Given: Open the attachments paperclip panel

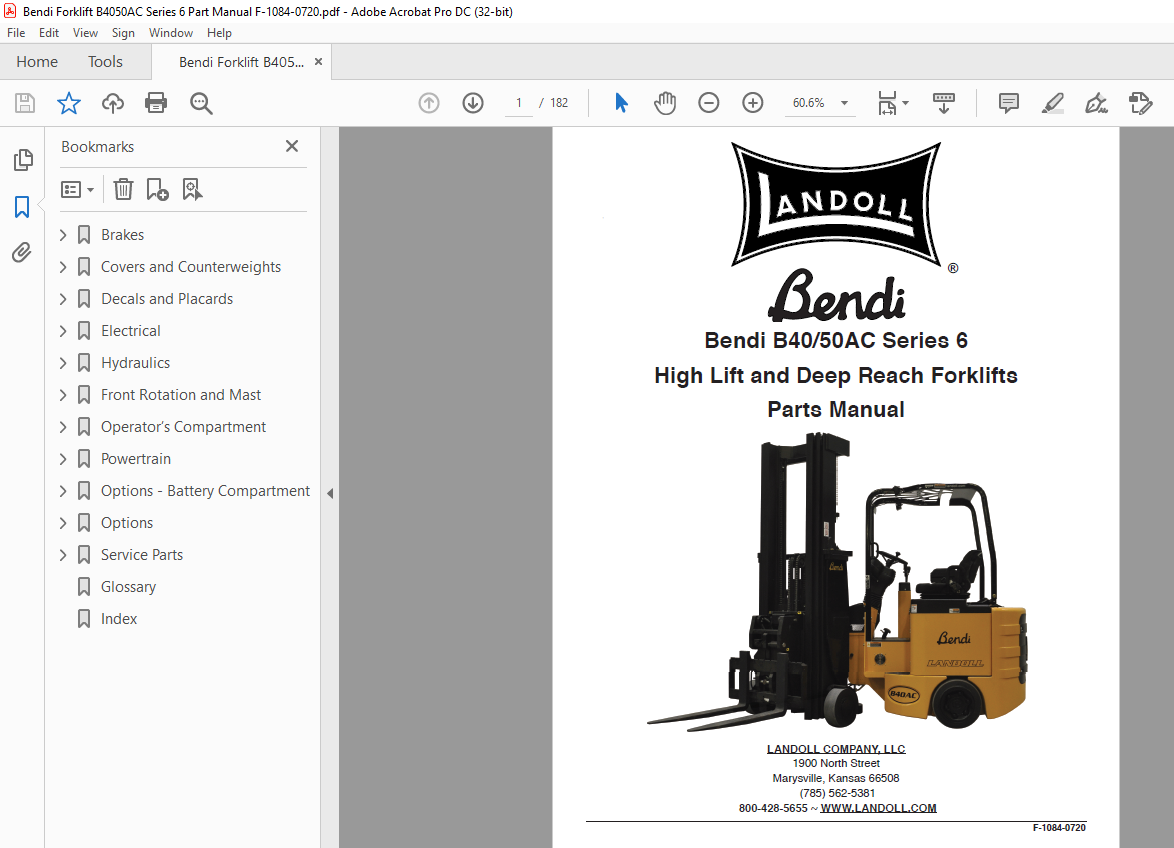Looking at the screenshot, I should [22, 253].
